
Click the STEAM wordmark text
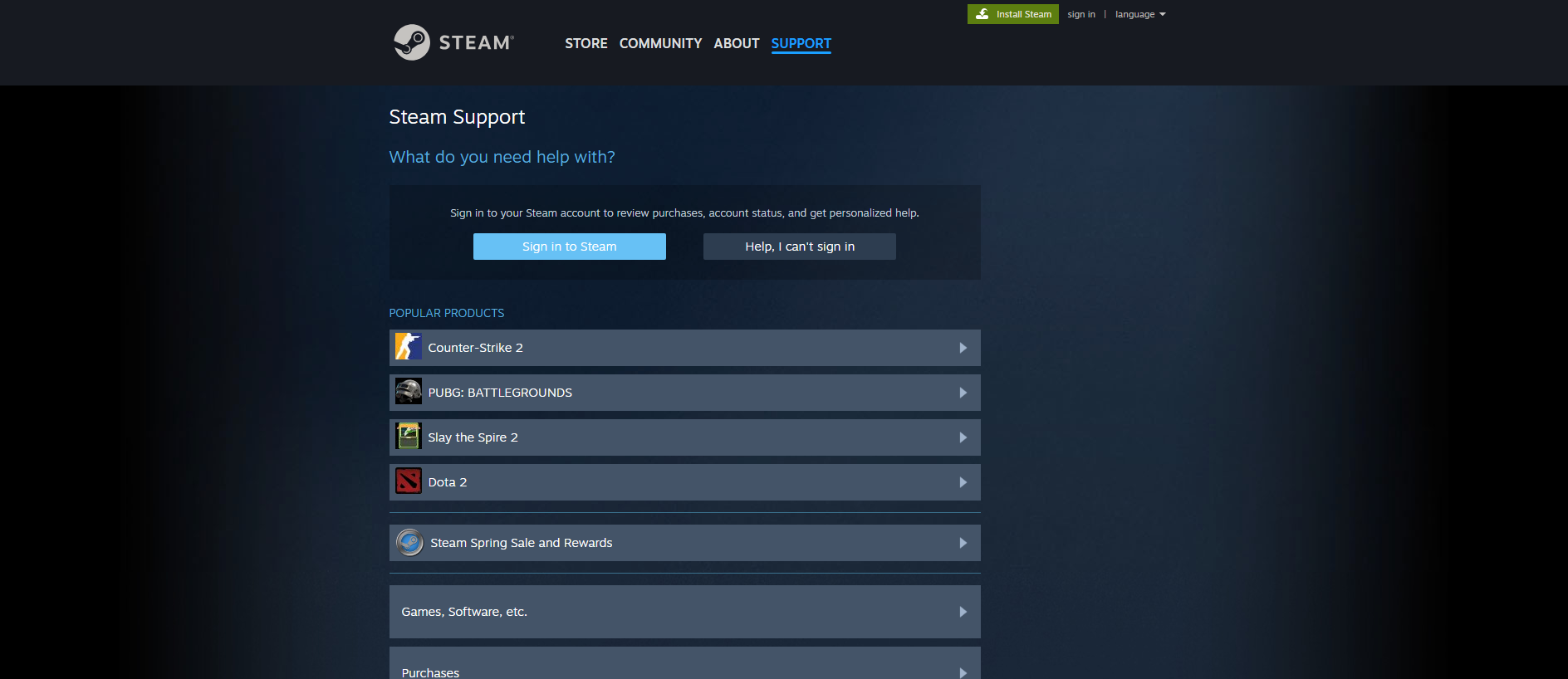(476, 42)
